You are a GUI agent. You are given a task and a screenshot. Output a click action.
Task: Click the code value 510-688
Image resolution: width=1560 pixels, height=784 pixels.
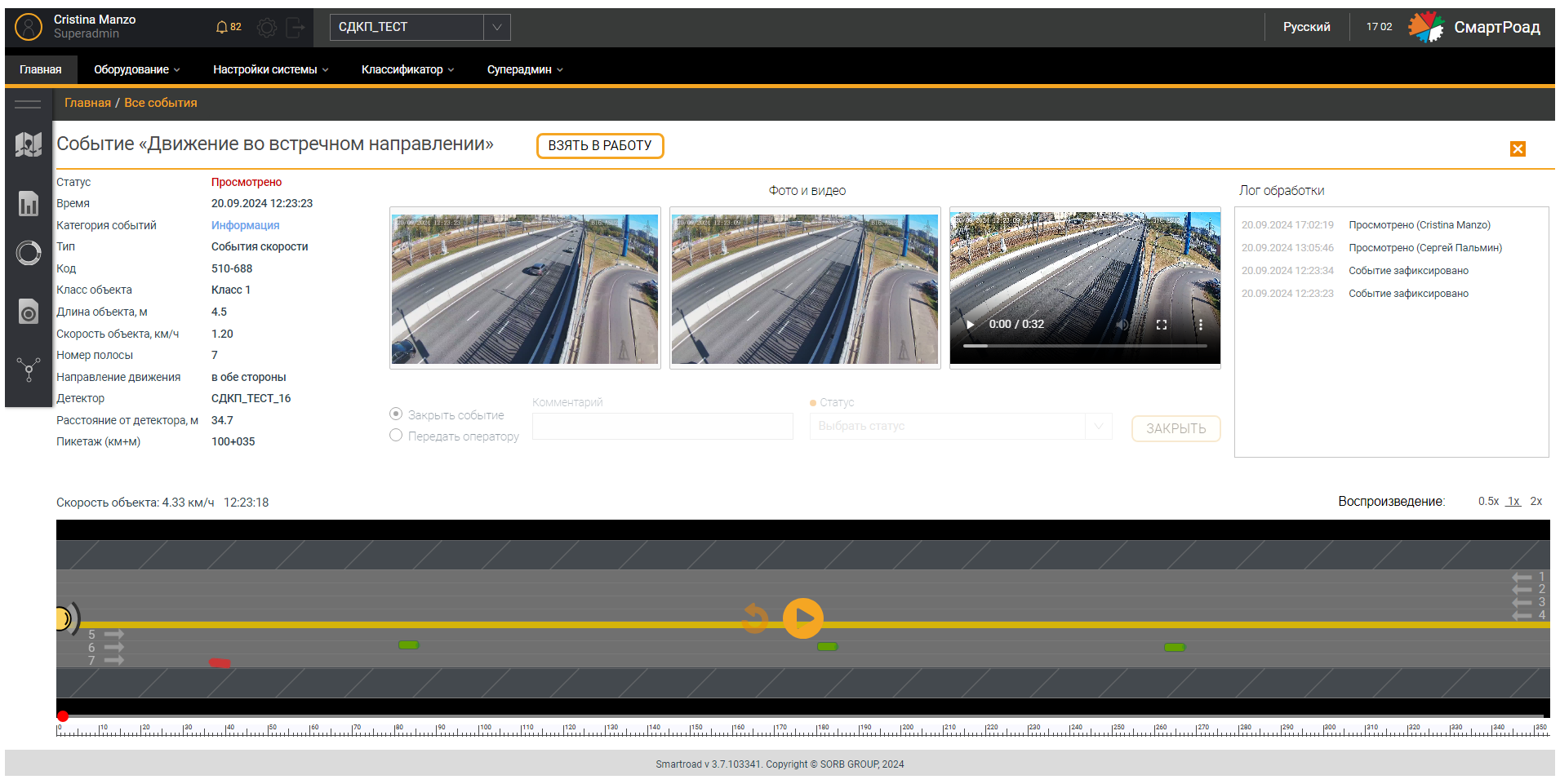tap(232, 268)
